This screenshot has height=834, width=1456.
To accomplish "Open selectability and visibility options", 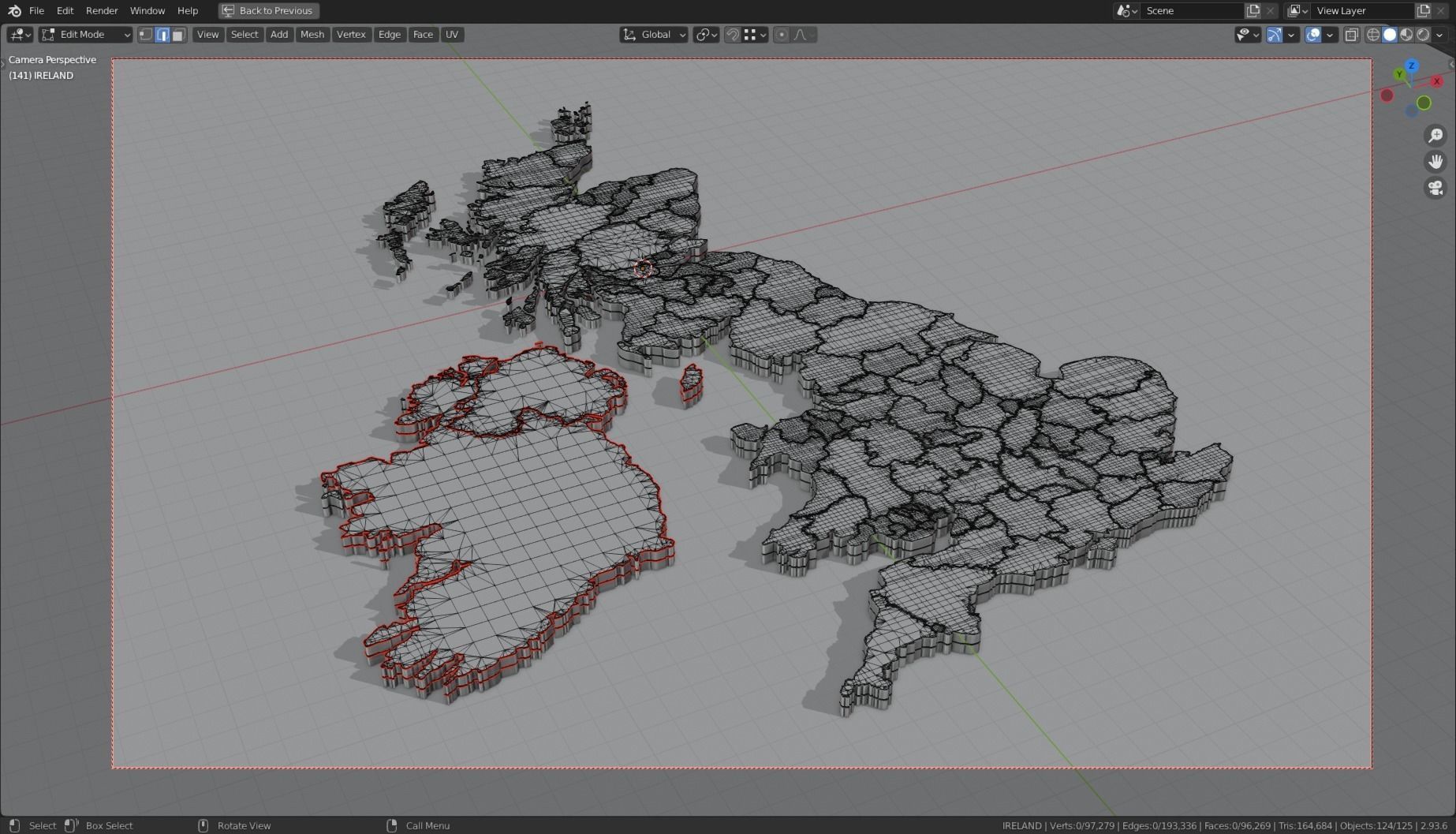I will (x=1247, y=34).
